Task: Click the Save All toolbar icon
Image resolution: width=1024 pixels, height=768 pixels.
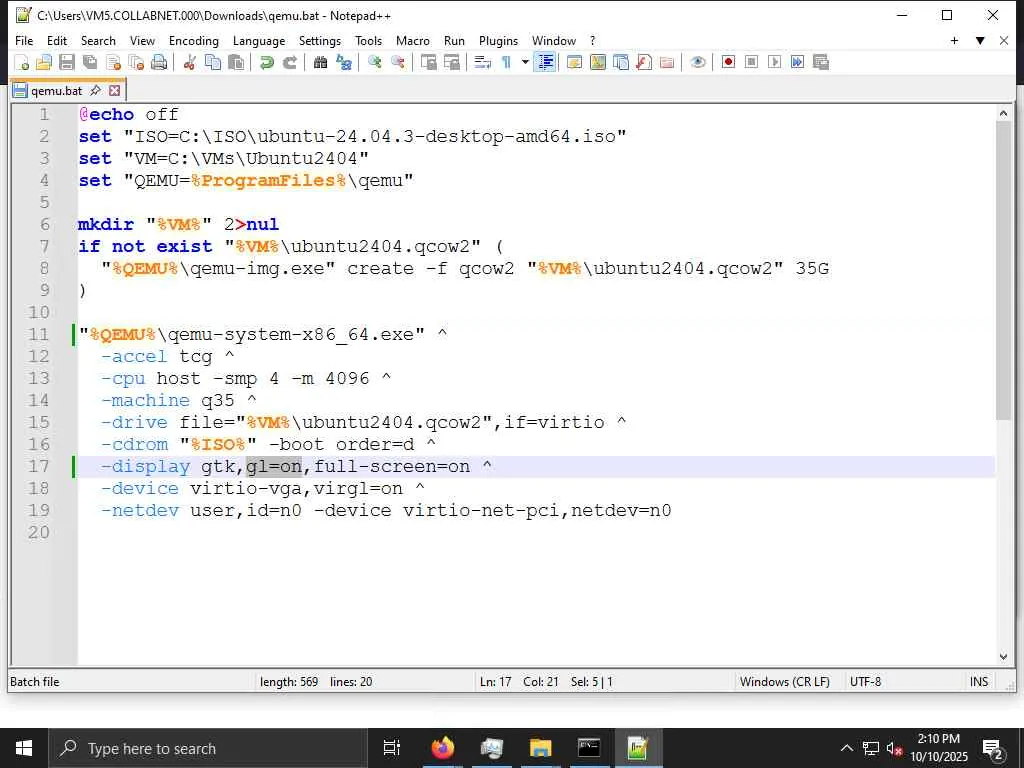Action: tap(90, 62)
